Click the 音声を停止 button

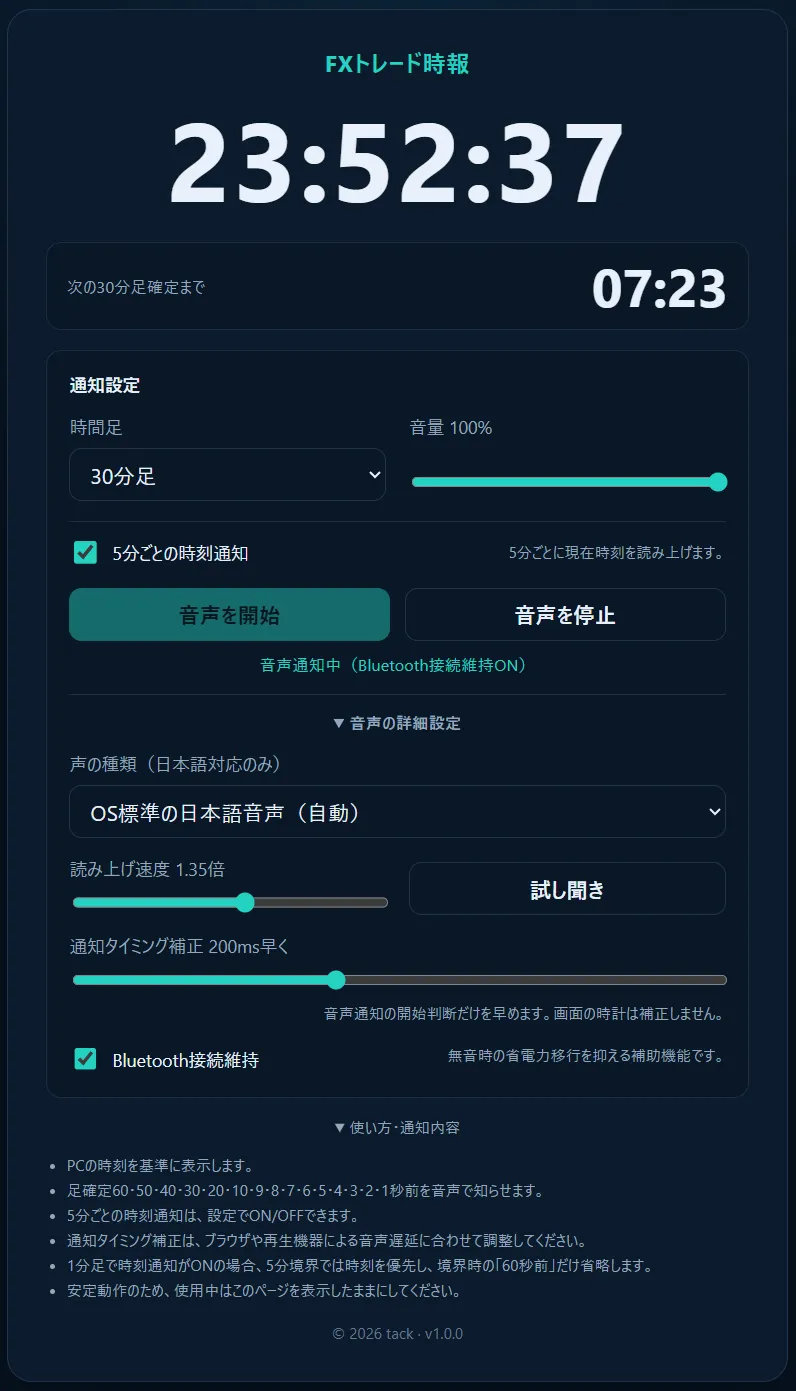(565, 615)
